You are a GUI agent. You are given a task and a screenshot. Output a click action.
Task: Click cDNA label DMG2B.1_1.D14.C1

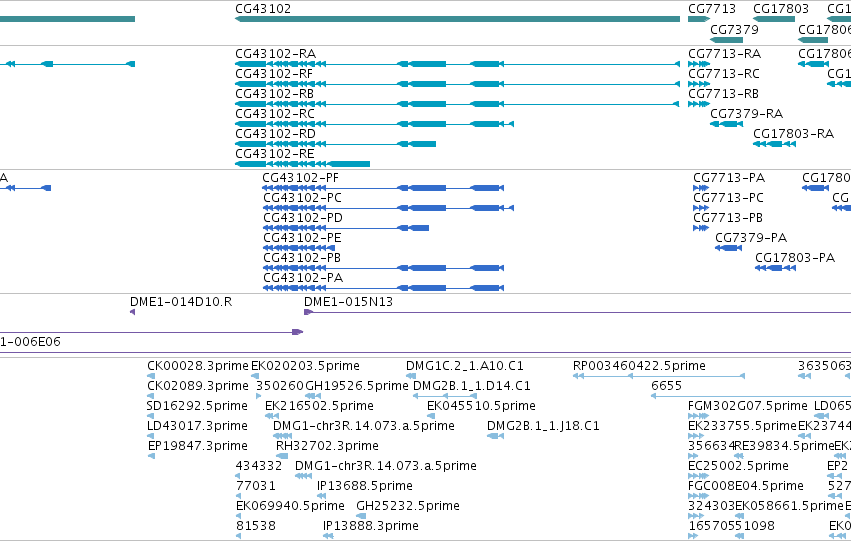click(472, 386)
